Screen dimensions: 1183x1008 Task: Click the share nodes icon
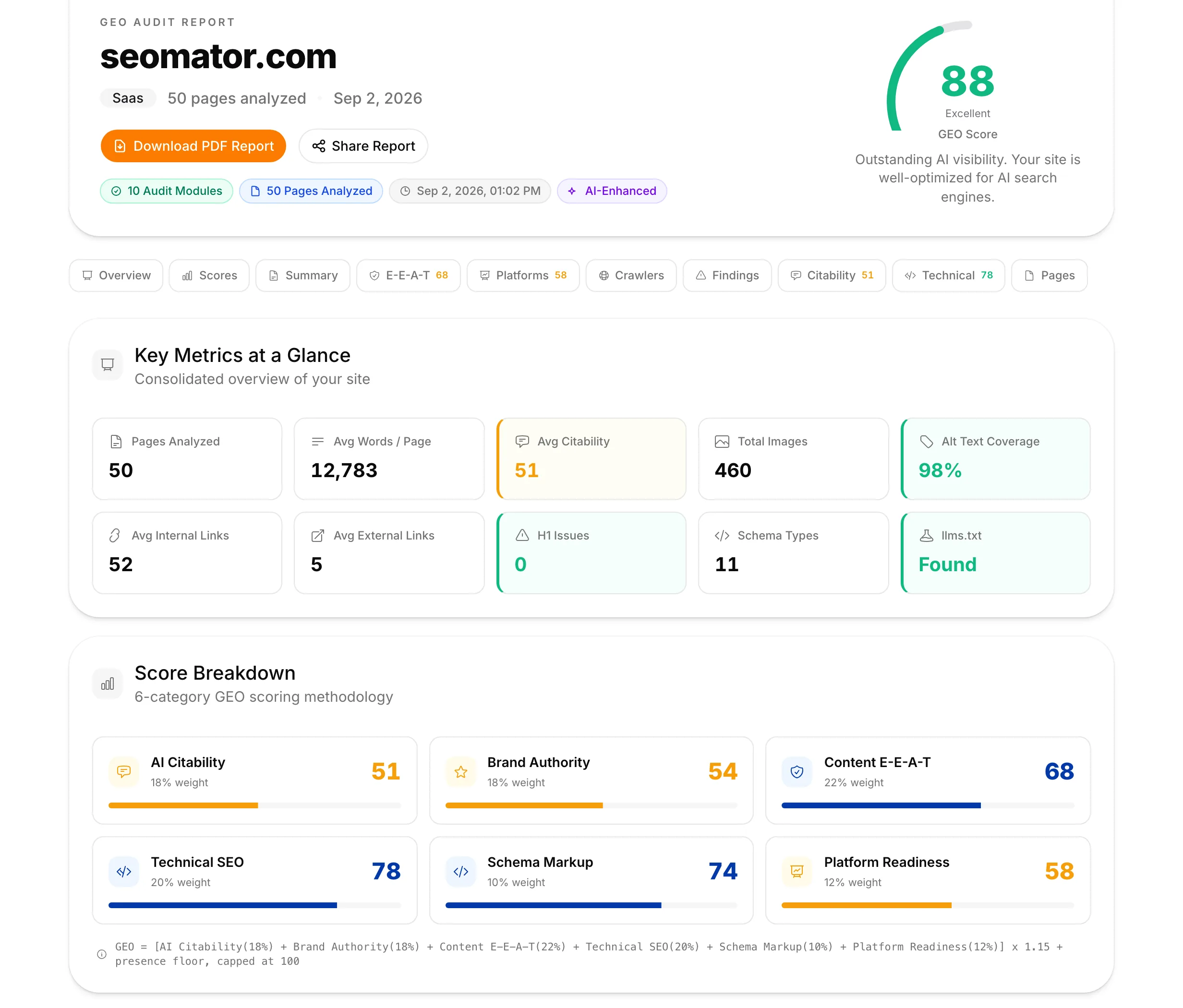pyautogui.click(x=319, y=146)
